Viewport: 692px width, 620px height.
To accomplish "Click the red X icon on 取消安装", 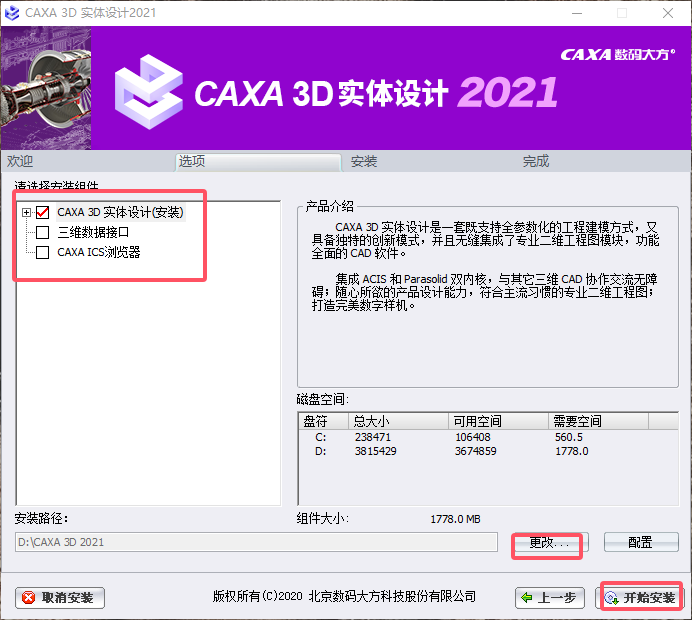I will coord(29,598).
